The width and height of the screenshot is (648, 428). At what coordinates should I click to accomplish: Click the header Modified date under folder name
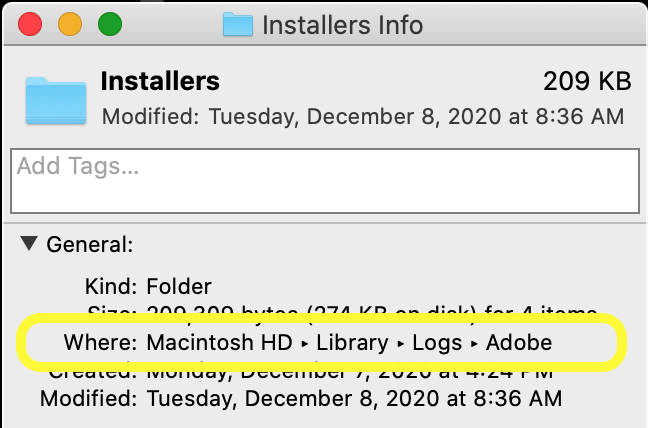363,116
